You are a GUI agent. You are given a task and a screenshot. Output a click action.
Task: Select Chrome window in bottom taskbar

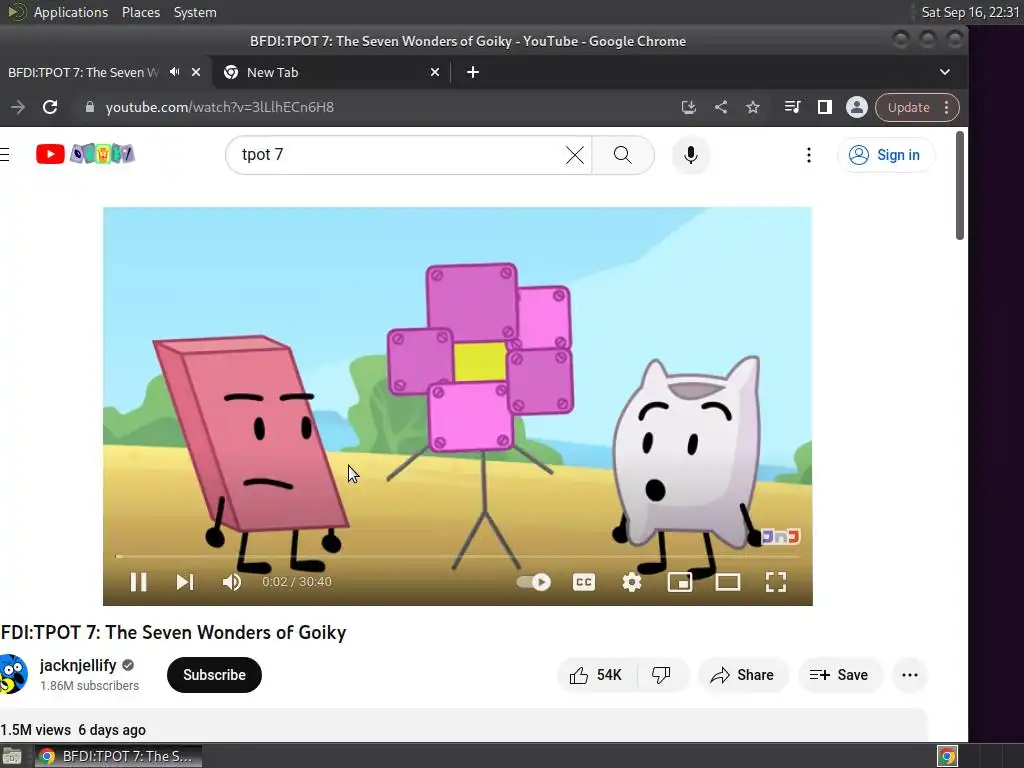[118, 756]
